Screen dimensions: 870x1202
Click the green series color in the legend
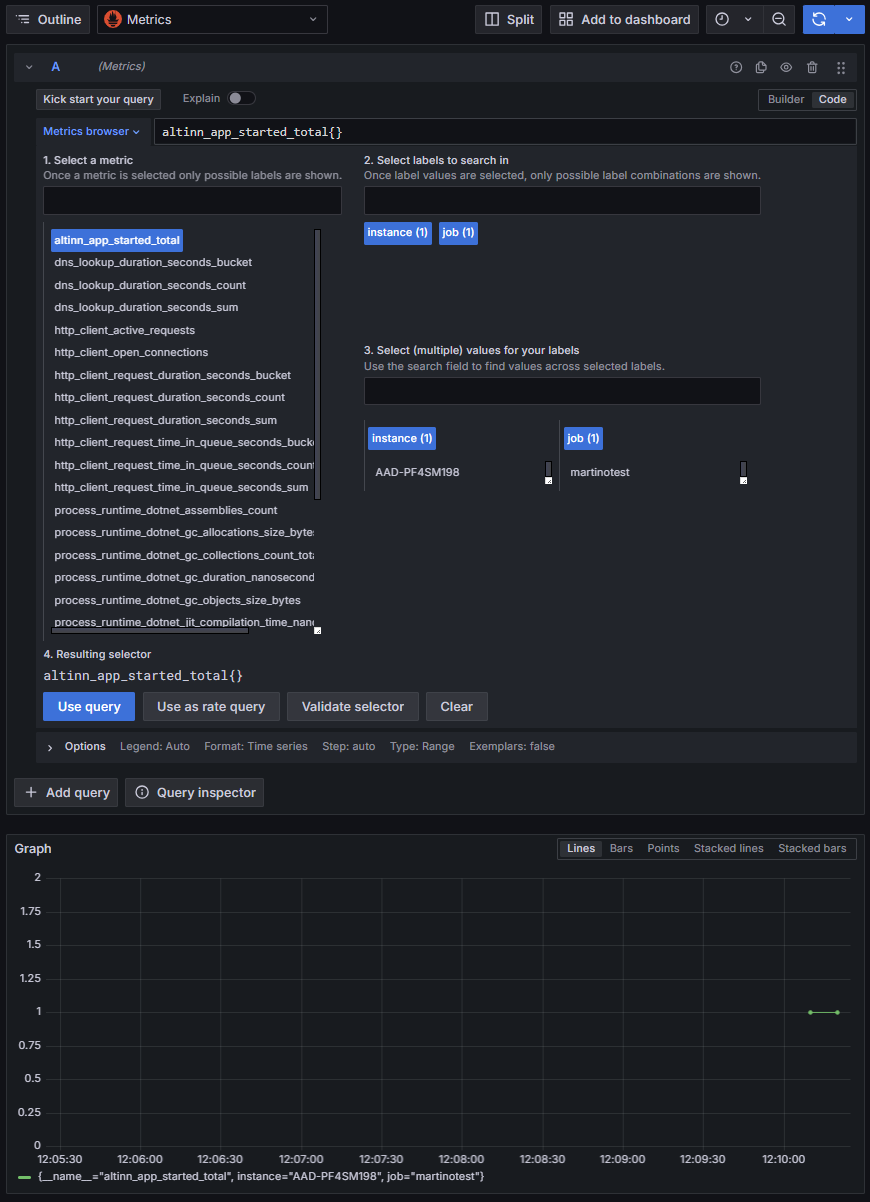click(24, 1177)
